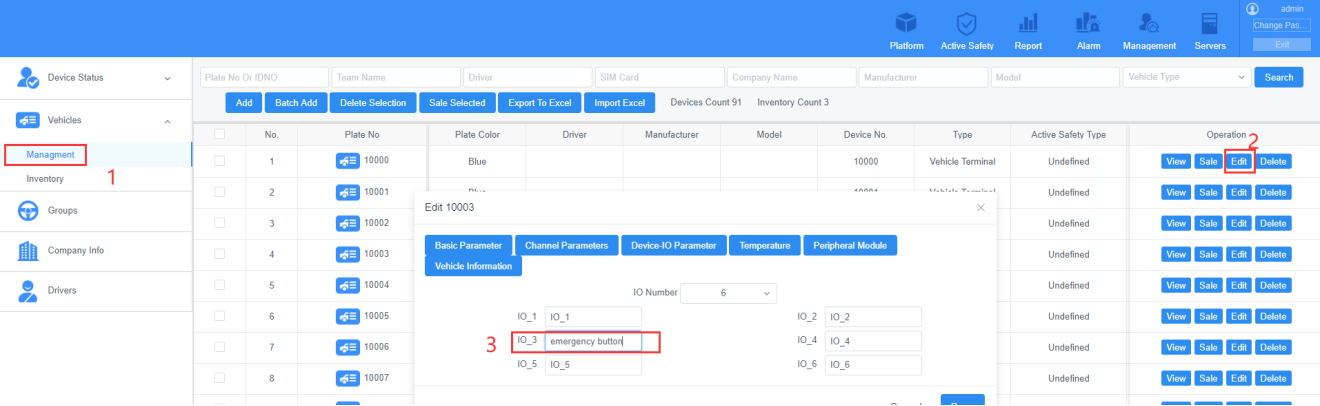Click Sale for row No. 2
Screen dimensions: 1320x406
[x=1208, y=192]
